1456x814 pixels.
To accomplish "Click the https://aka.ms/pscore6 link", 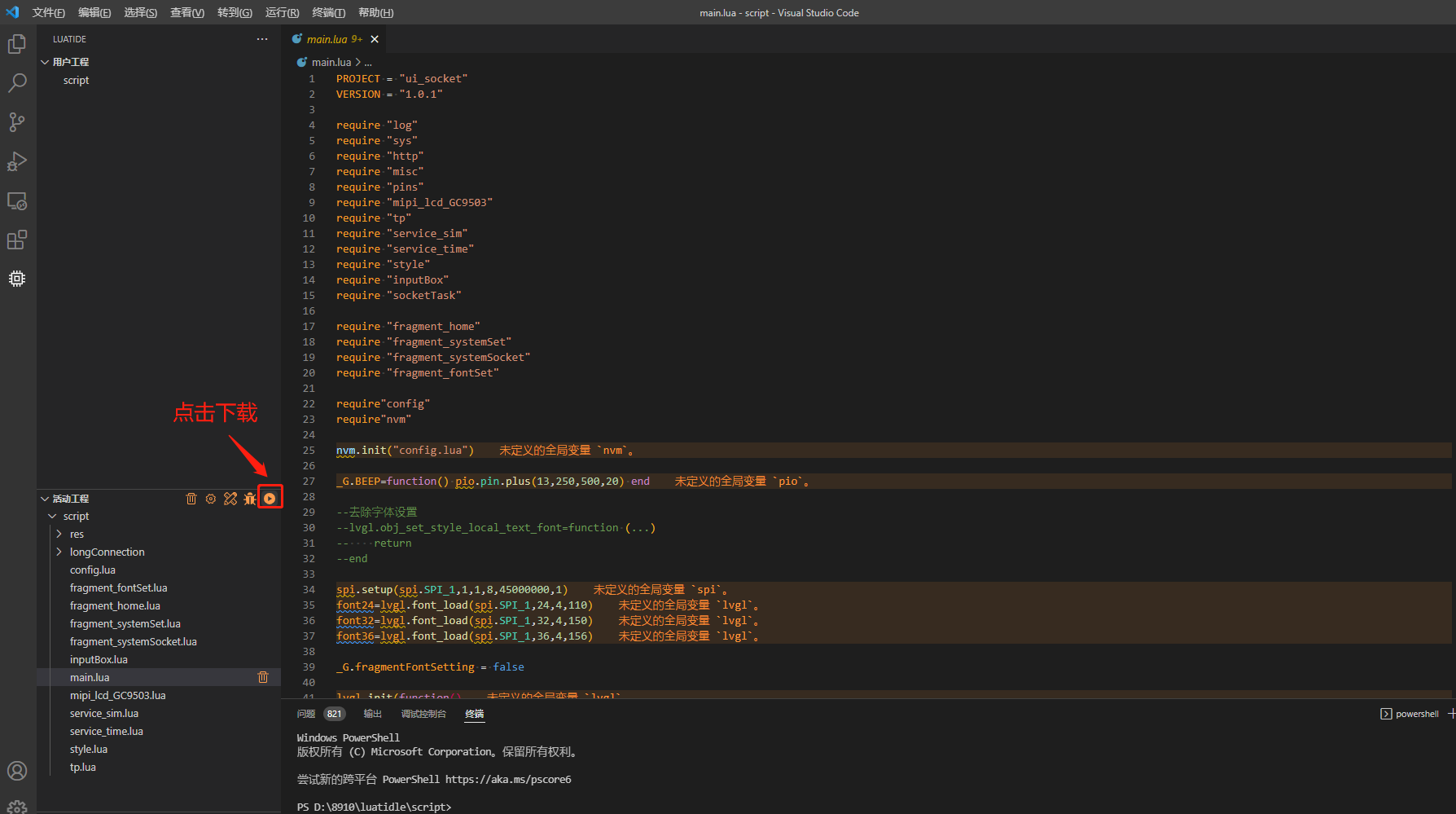I will (x=508, y=780).
